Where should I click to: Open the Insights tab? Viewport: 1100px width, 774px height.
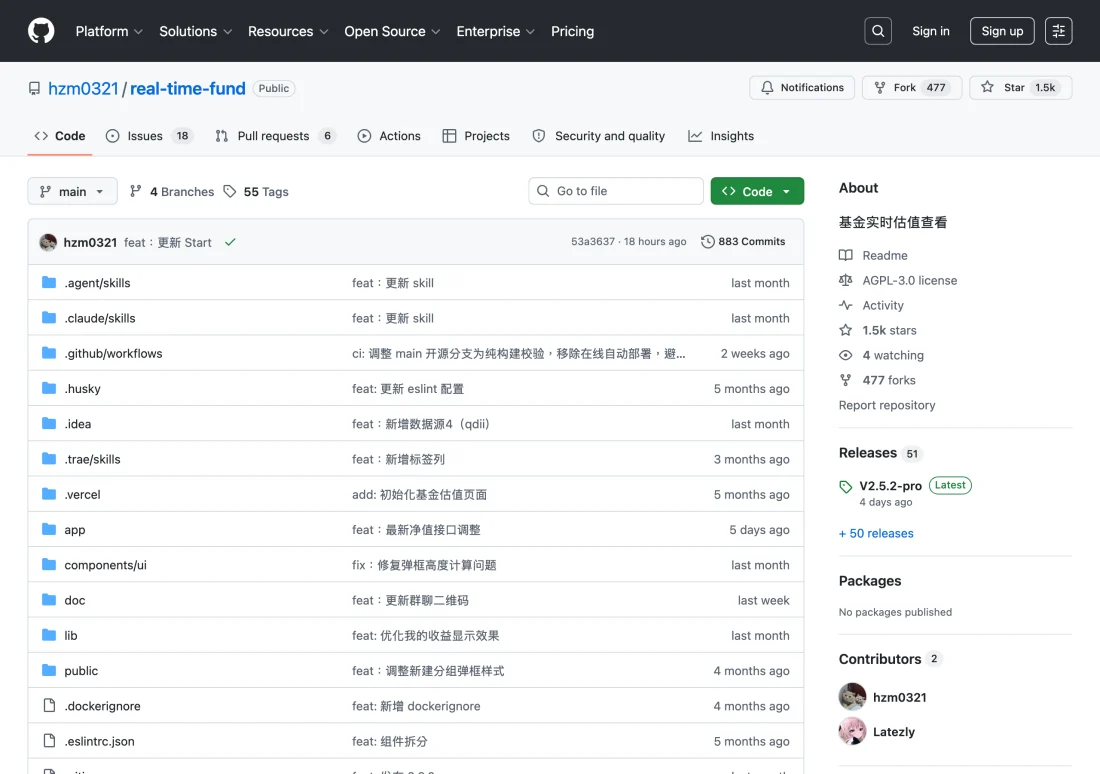click(720, 135)
